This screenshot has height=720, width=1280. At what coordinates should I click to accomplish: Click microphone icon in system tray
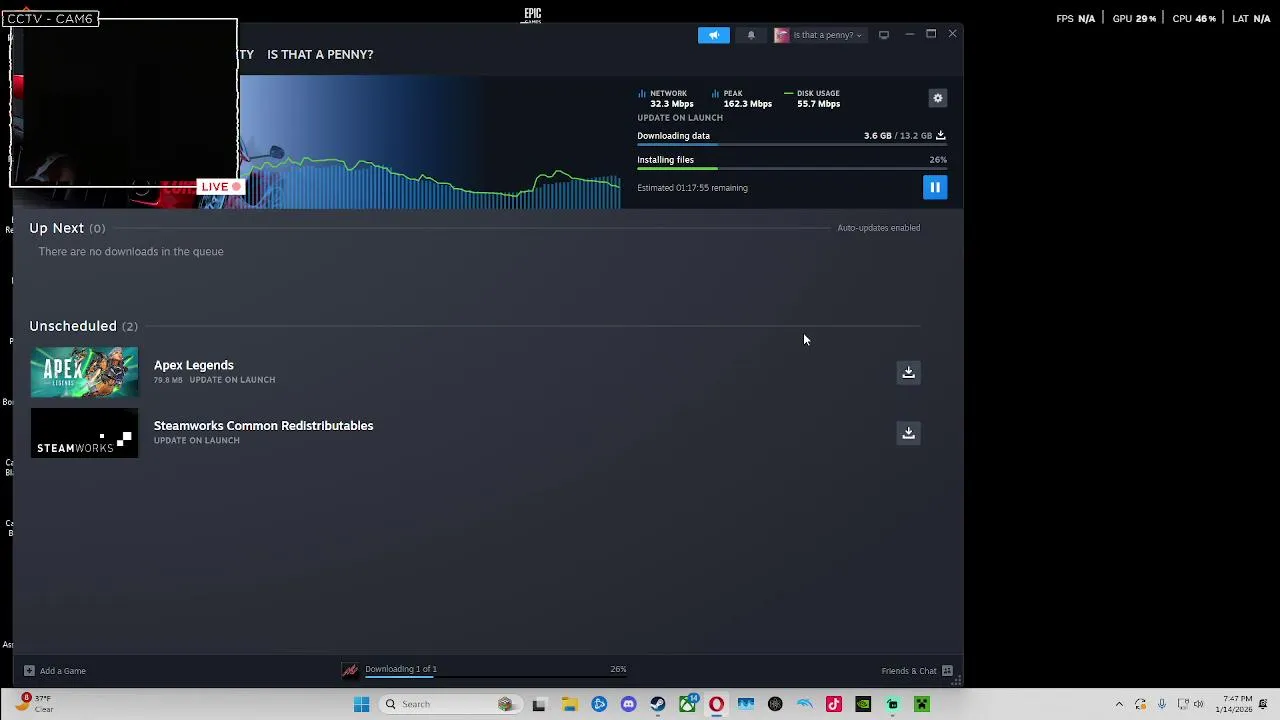tap(1161, 704)
